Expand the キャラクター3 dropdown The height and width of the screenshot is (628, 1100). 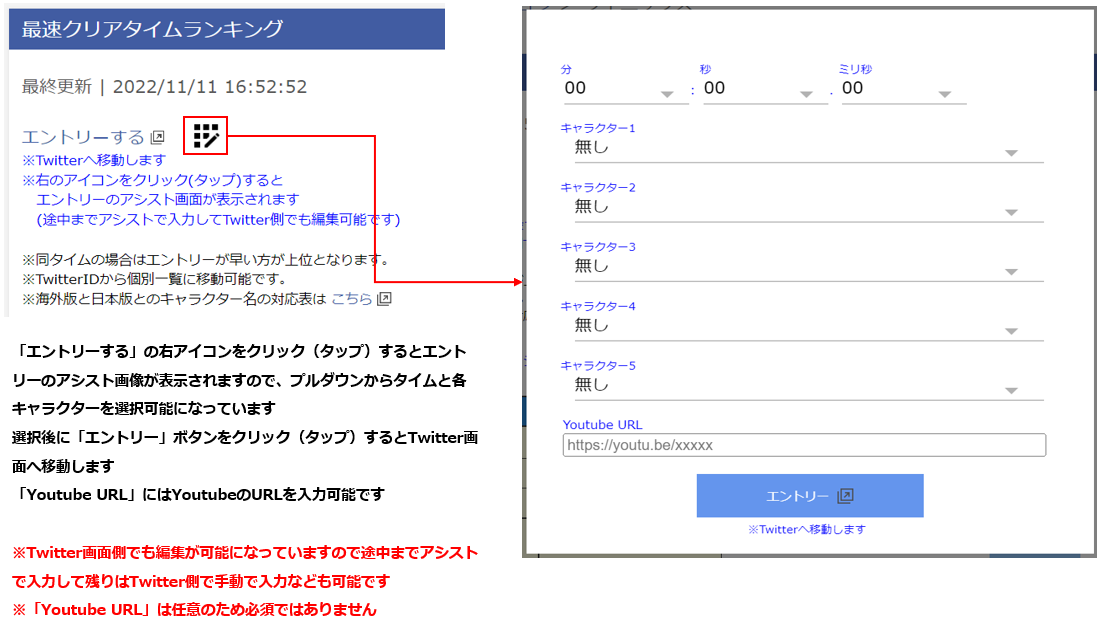pyautogui.click(x=1011, y=272)
